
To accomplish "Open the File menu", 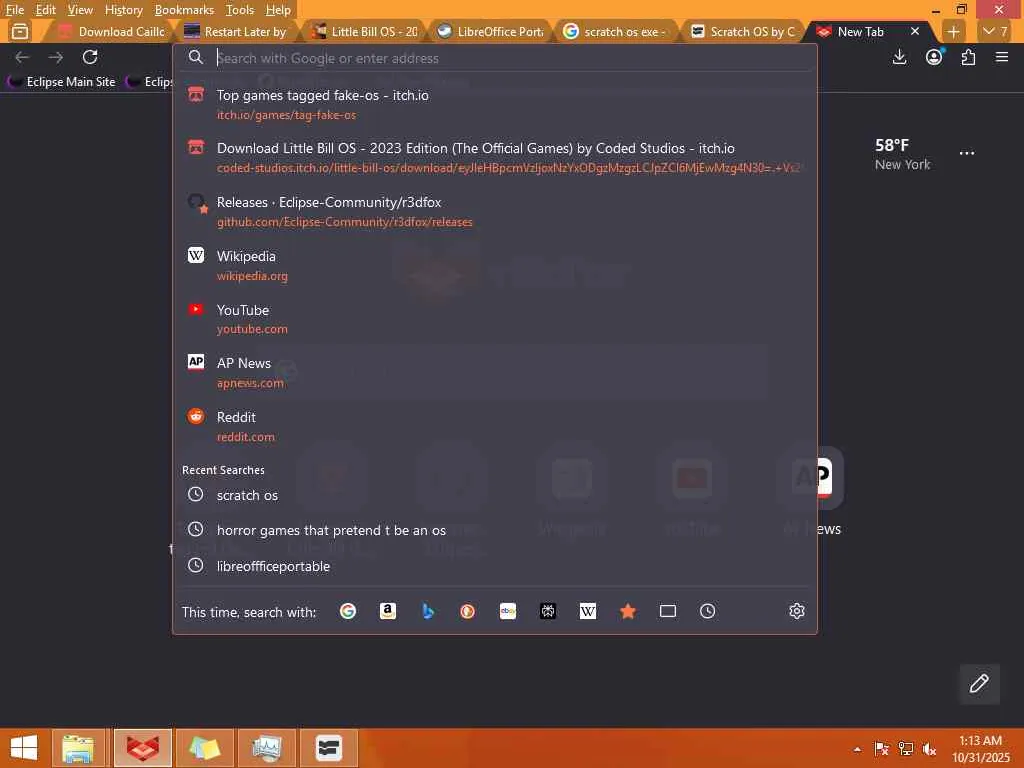I will point(14,10).
